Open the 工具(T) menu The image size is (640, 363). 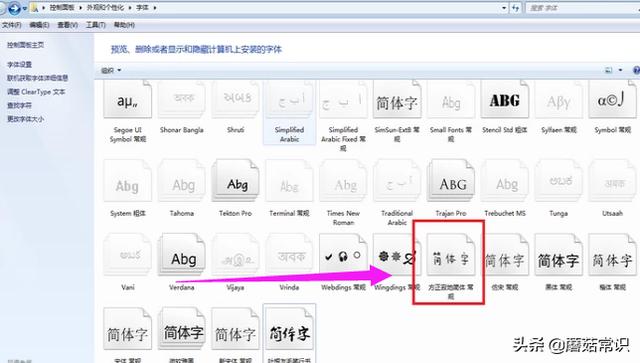(96, 25)
